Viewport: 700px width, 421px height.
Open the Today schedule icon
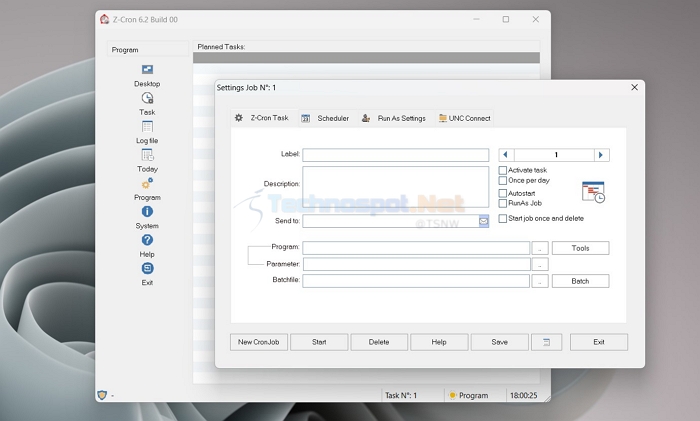click(147, 155)
